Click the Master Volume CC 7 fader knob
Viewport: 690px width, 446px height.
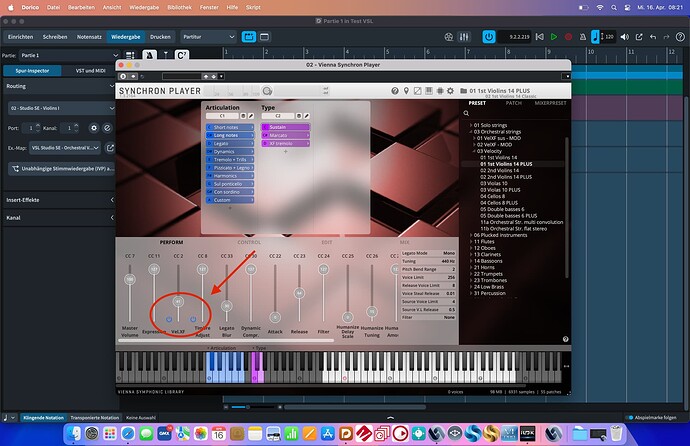[130, 279]
